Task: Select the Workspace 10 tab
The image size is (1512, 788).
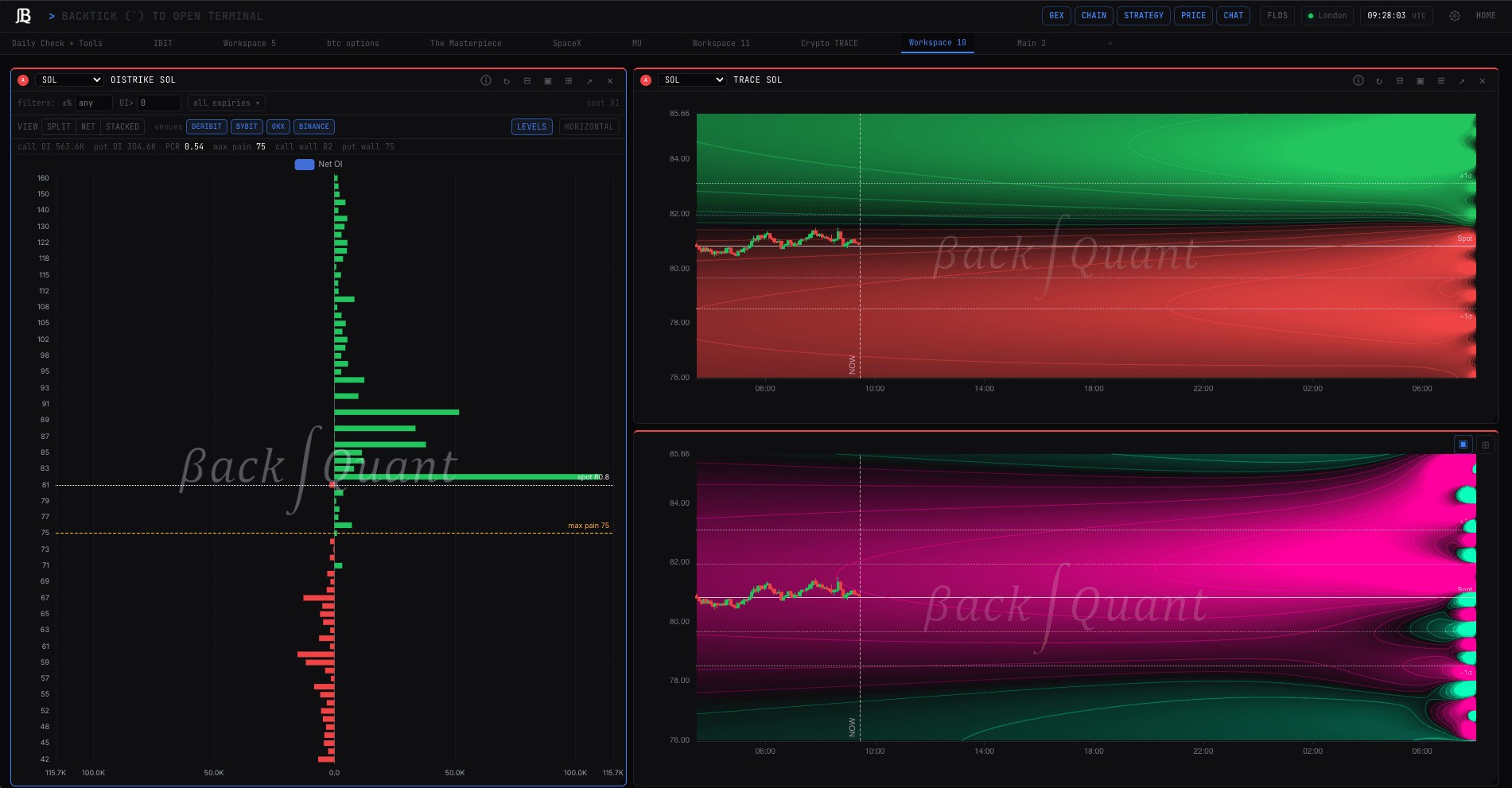Action: click(938, 43)
